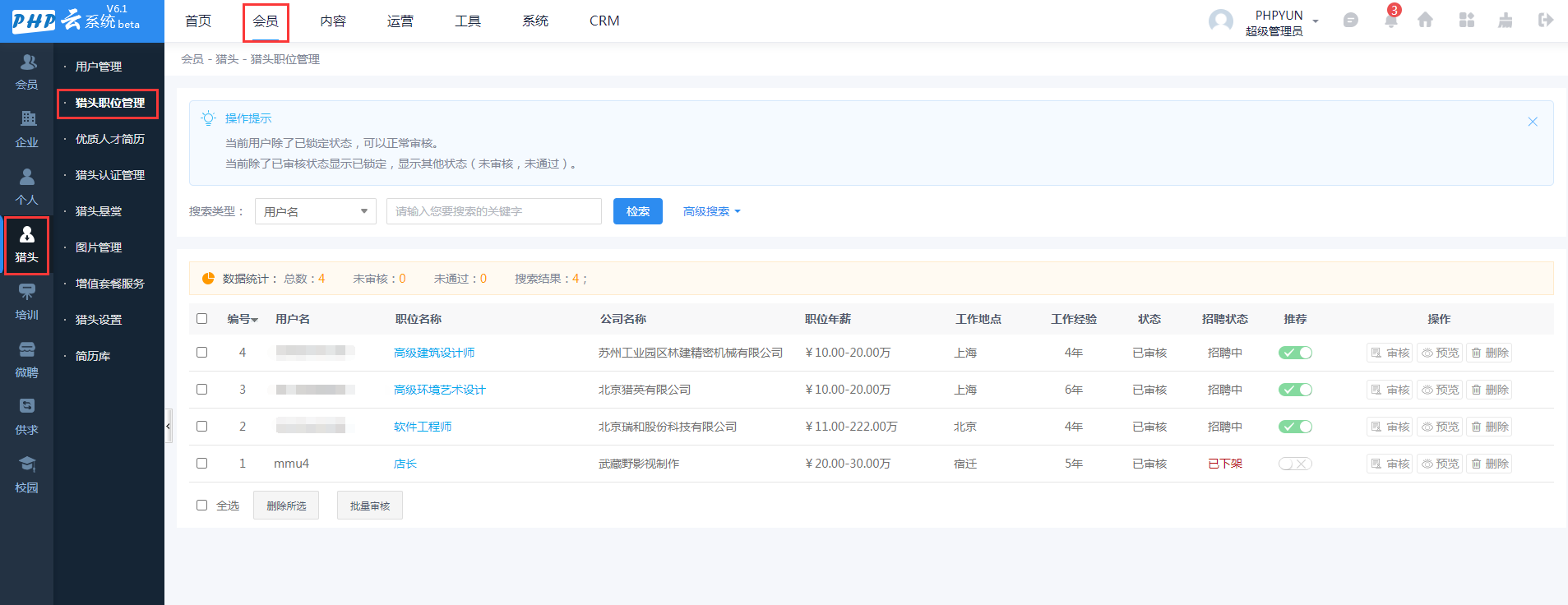Click the 批量审核 button

click(370, 506)
